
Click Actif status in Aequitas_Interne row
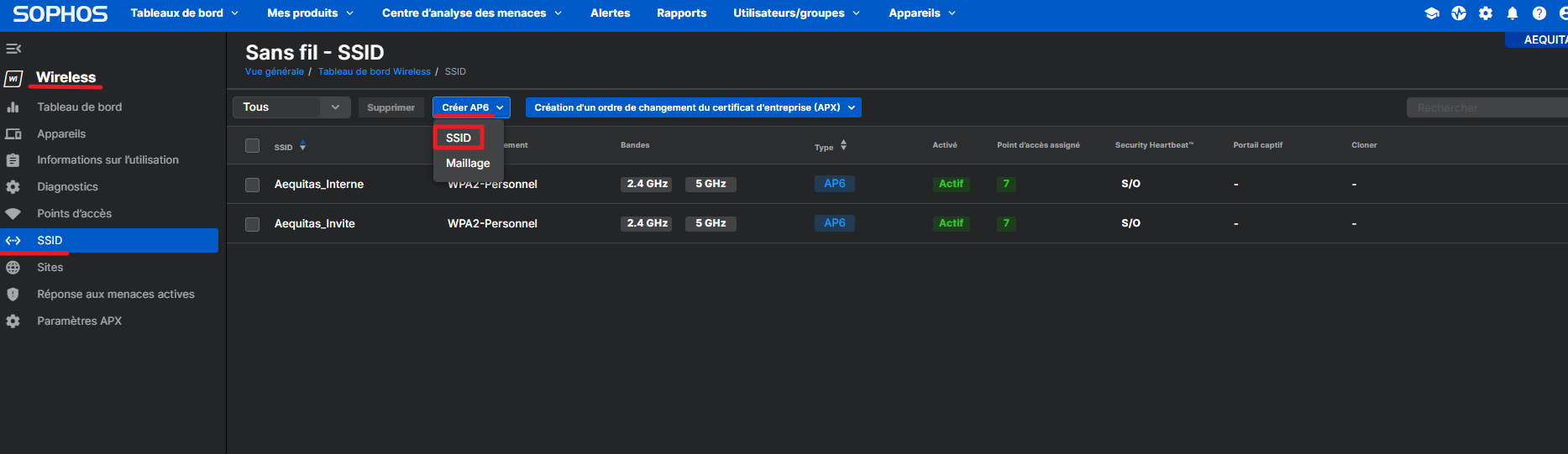point(952,184)
